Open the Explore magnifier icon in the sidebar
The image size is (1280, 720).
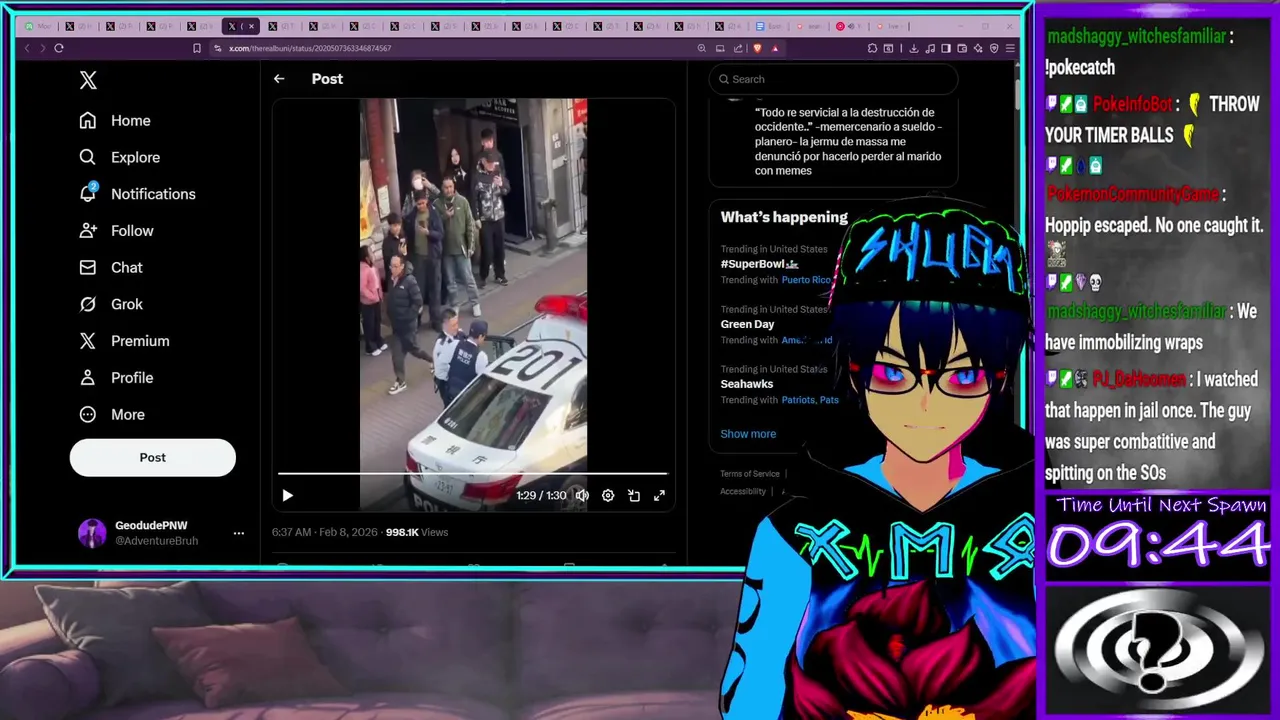88,157
